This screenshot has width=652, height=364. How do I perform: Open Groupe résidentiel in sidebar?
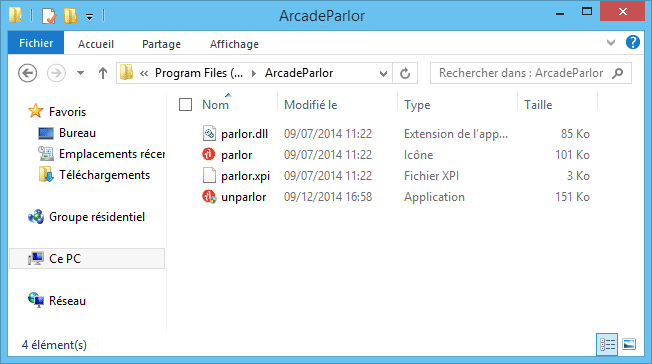tap(97, 217)
